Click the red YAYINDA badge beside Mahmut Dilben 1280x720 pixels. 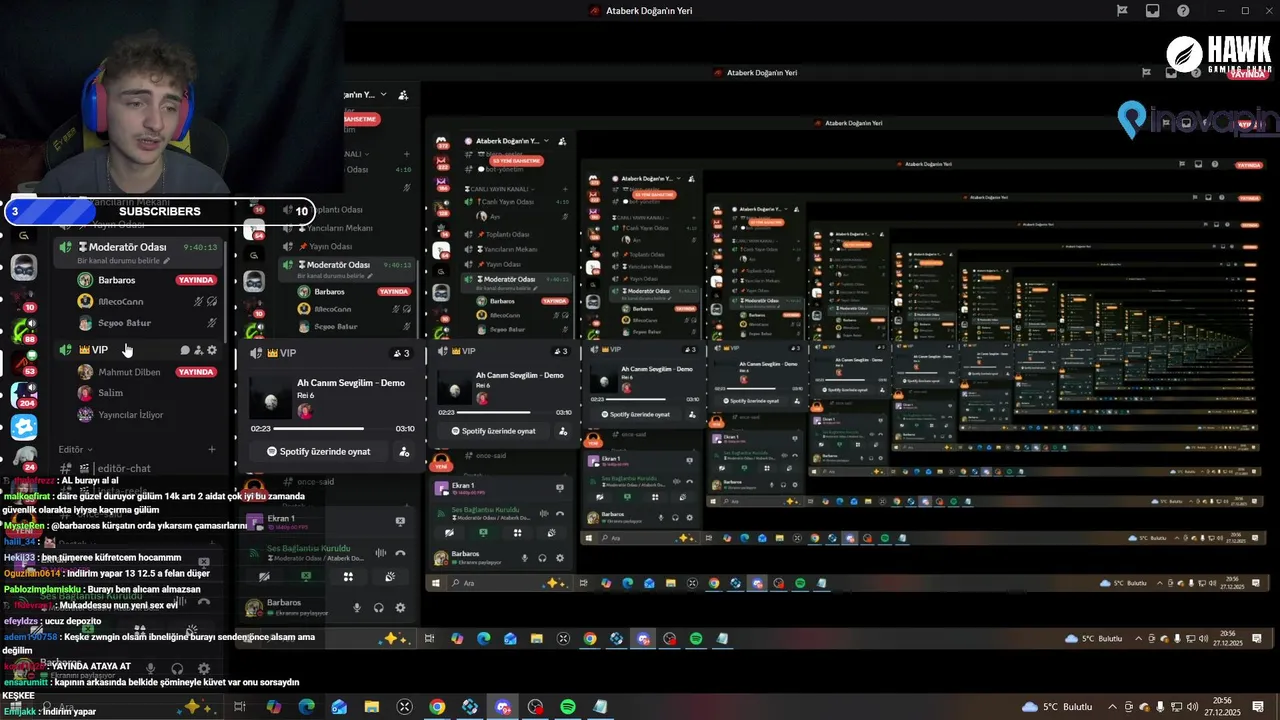[x=196, y=372]
